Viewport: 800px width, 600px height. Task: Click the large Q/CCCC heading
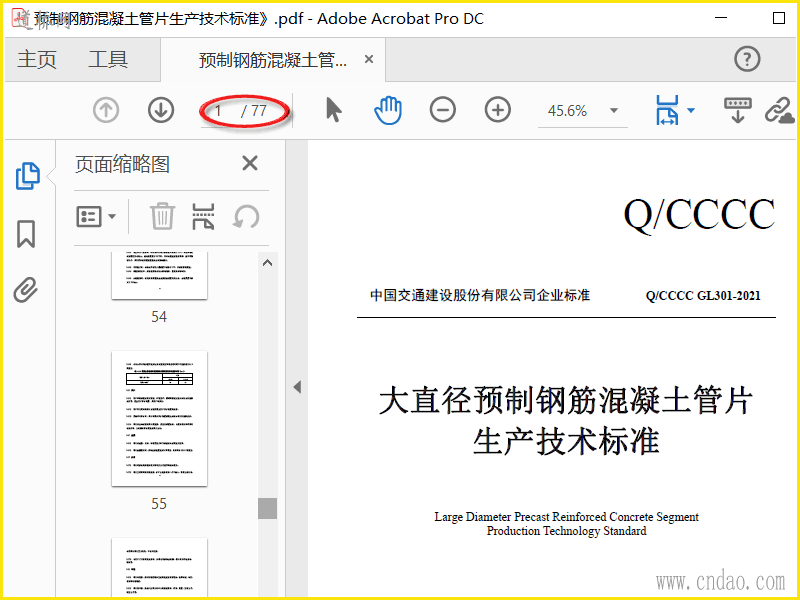pyautogui.click(x=699, y=214)
